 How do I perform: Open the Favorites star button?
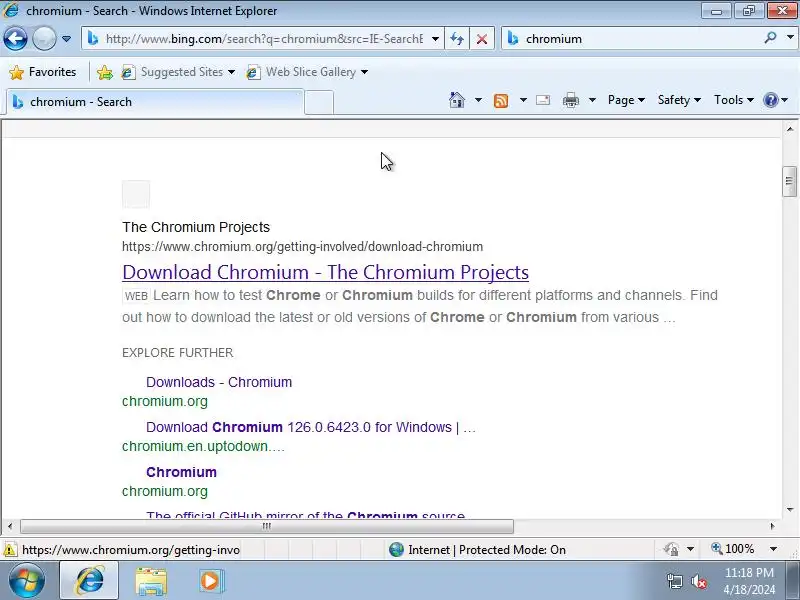tap(43, 72)
